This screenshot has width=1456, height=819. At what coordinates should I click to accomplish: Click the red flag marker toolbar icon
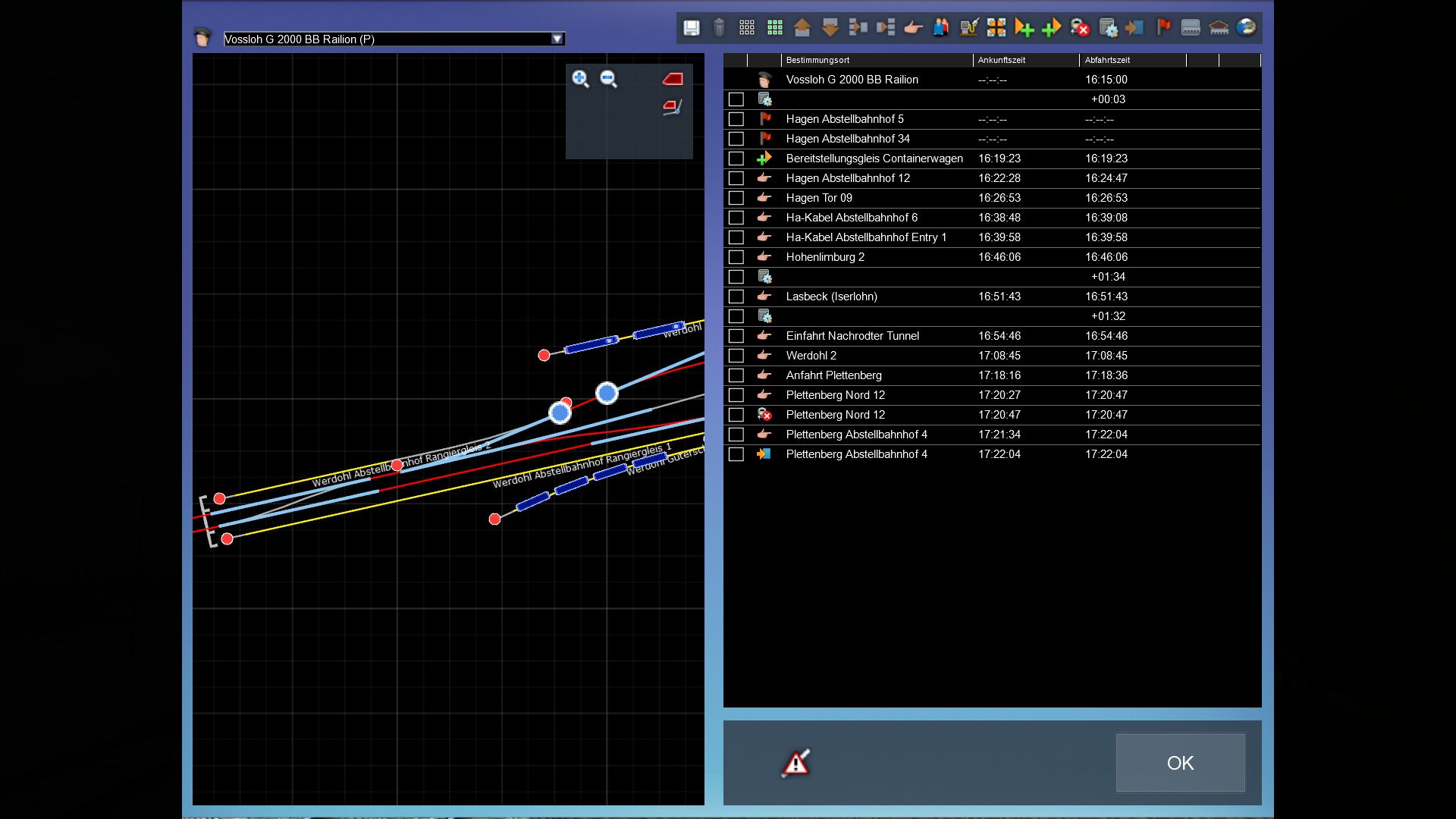pyautogui.click(x=1163, y=28)
